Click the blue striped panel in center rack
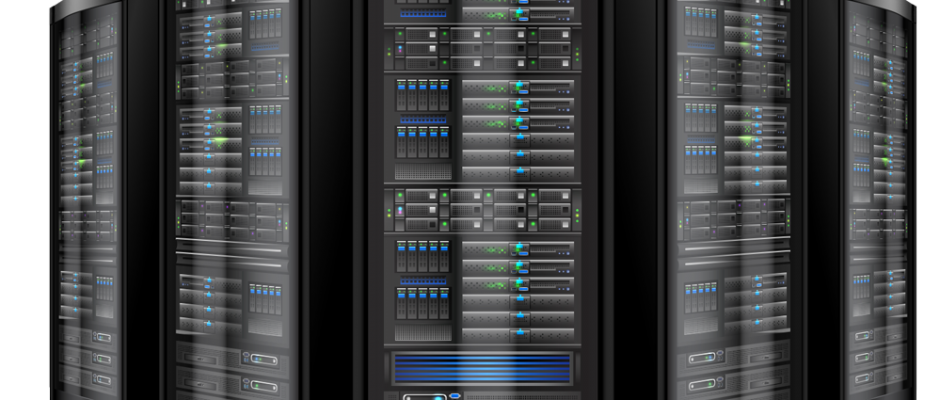 coord(482,367)
